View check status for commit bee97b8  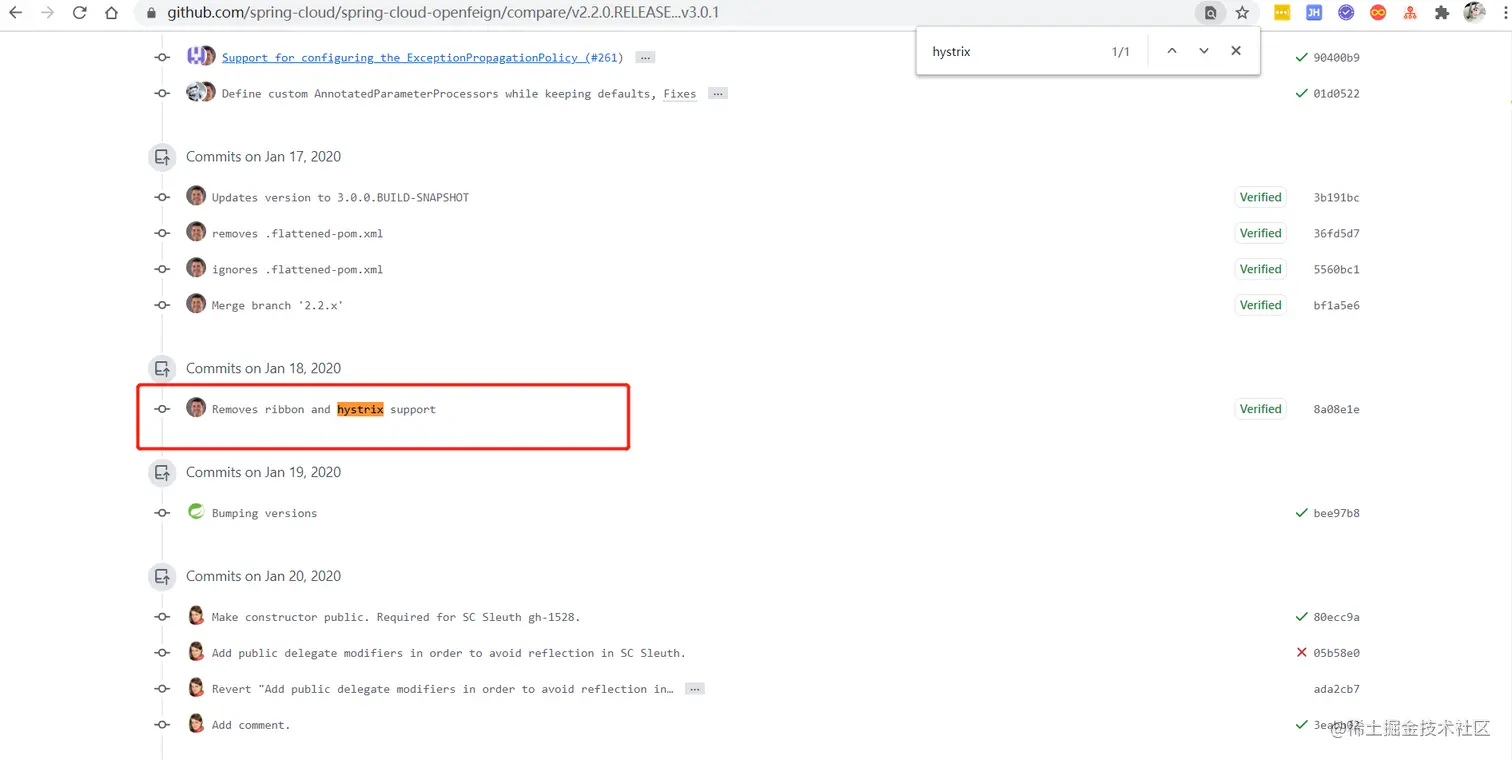click(1301, 513)
